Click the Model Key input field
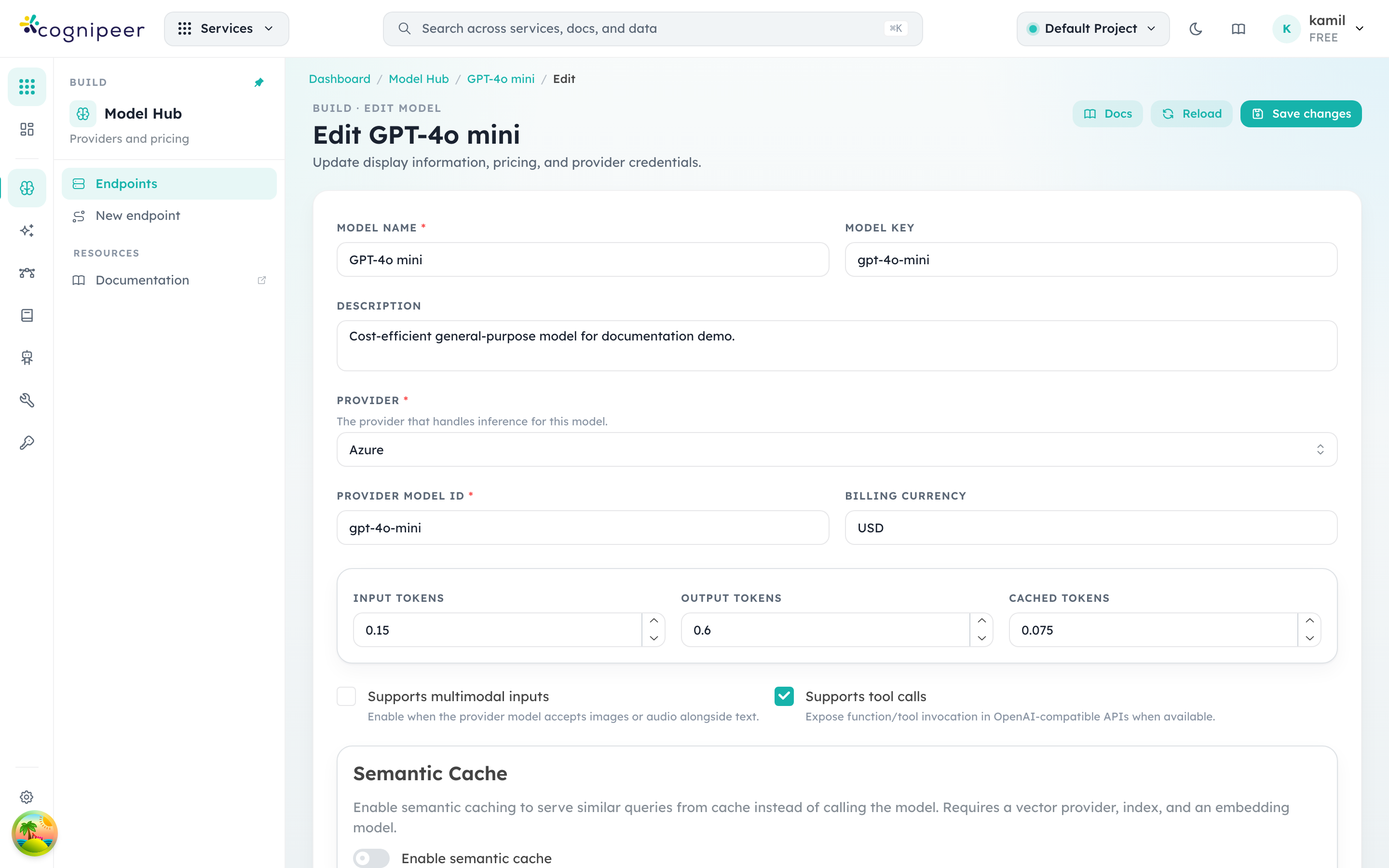This screenshot has width=1389, height=868. point(1091,259)
